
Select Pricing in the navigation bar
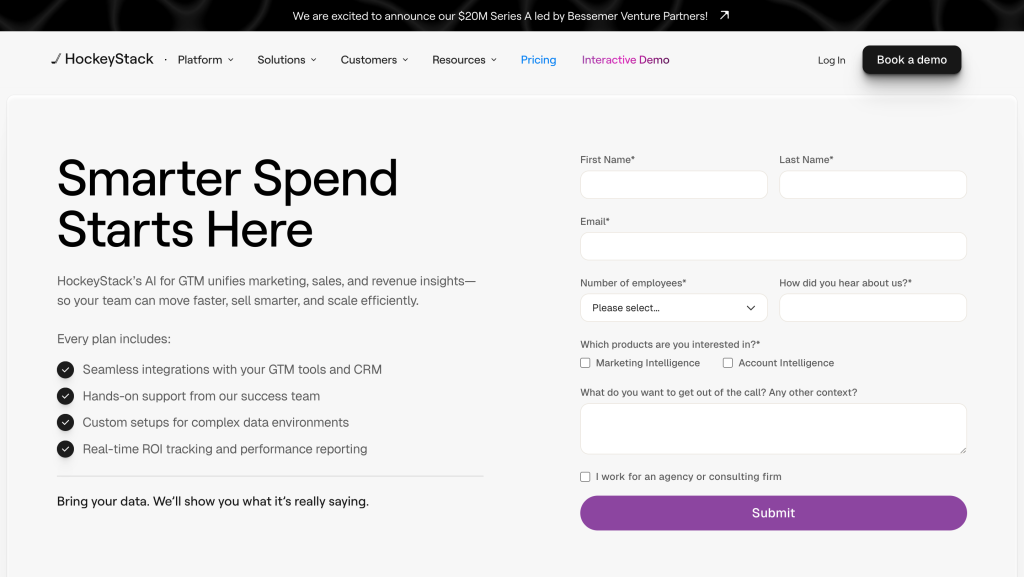click(x=538, y=60)
